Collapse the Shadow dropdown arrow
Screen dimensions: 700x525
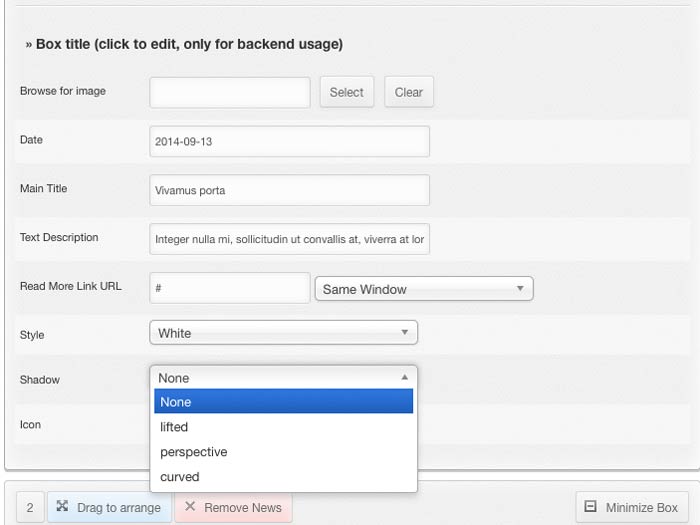pyautogui.click(x=404, y=378)
